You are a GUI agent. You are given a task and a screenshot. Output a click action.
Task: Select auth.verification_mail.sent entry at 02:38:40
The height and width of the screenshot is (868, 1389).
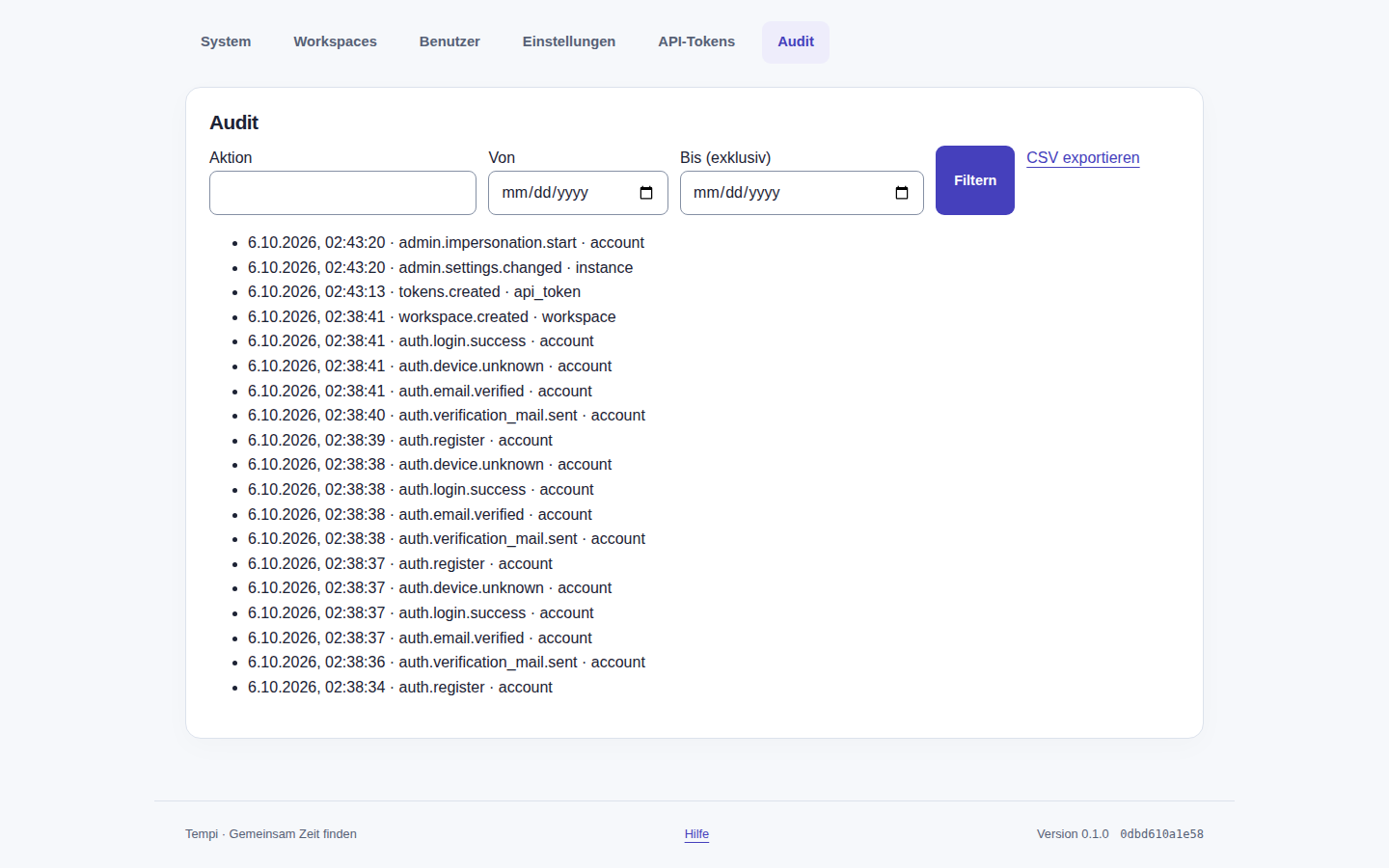pyautogui.click(x=447, y=416)
